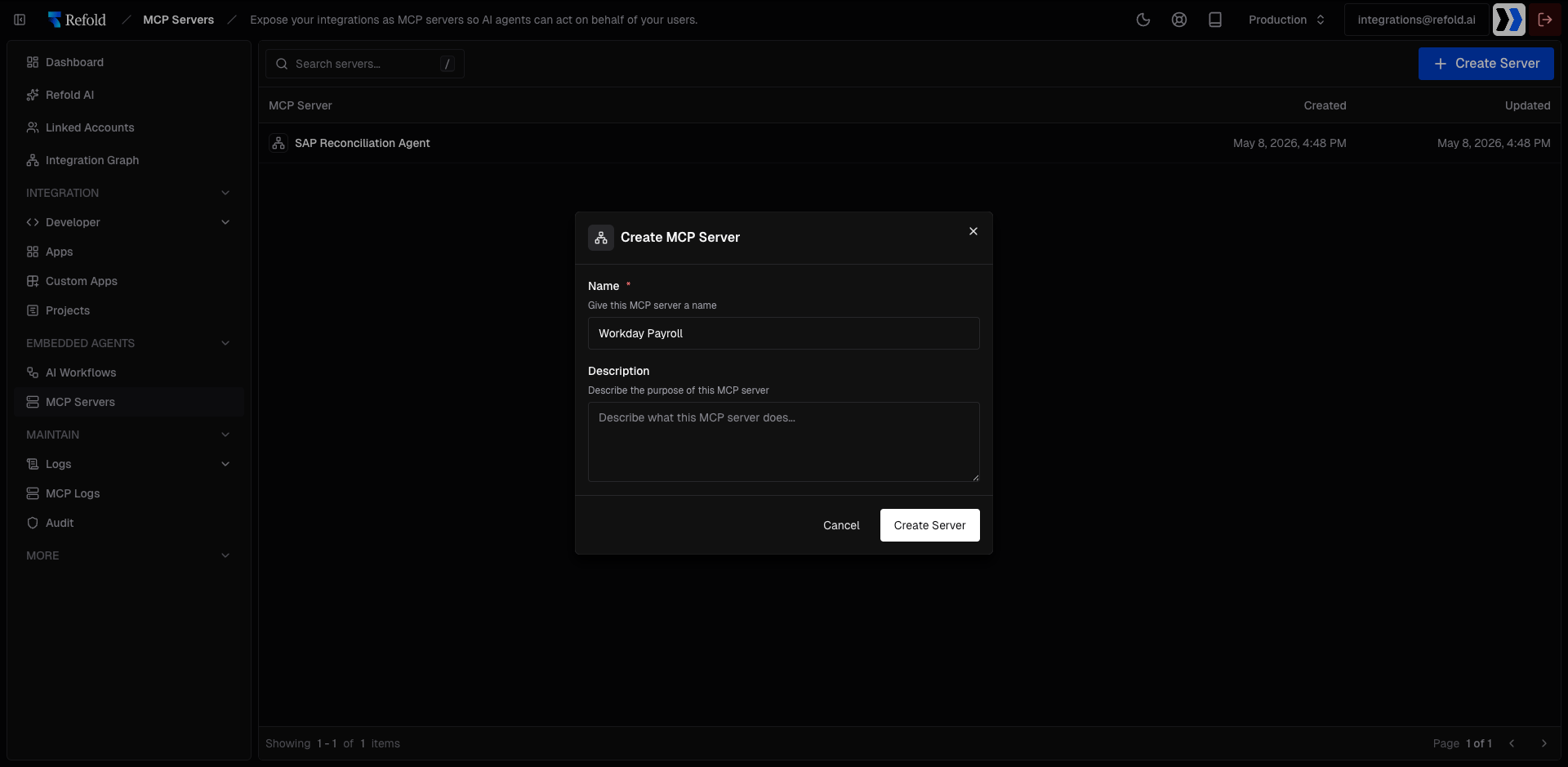This screenshot has height=767, width=1568.
Task: Open MCP Logs page
Action: (129, 493)
